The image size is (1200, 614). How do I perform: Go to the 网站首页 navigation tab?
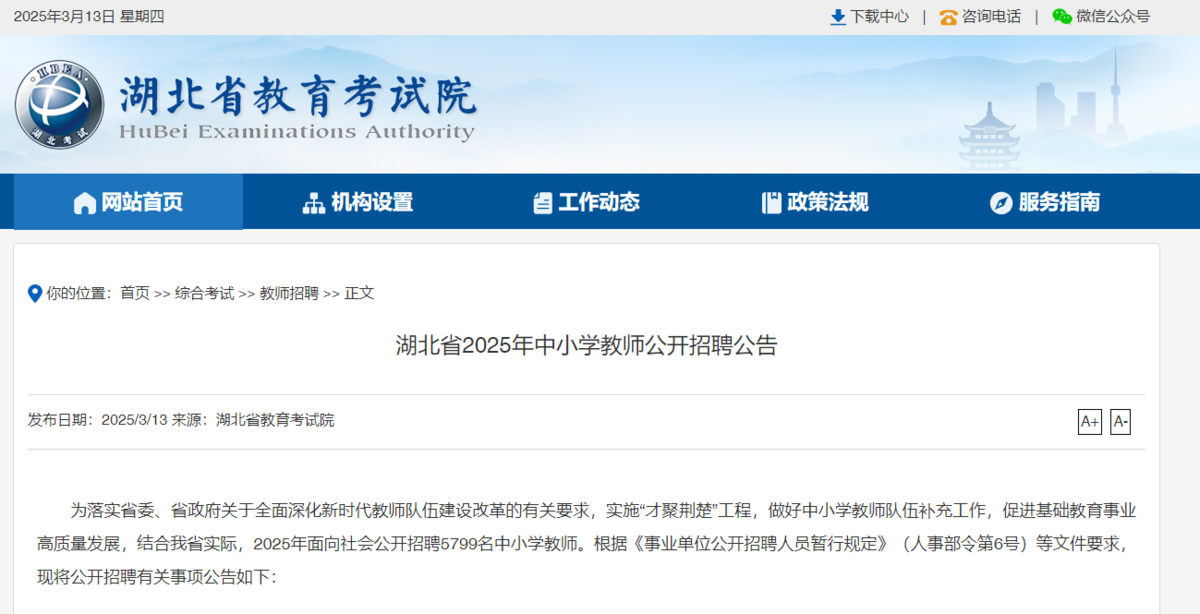(128, 202)
